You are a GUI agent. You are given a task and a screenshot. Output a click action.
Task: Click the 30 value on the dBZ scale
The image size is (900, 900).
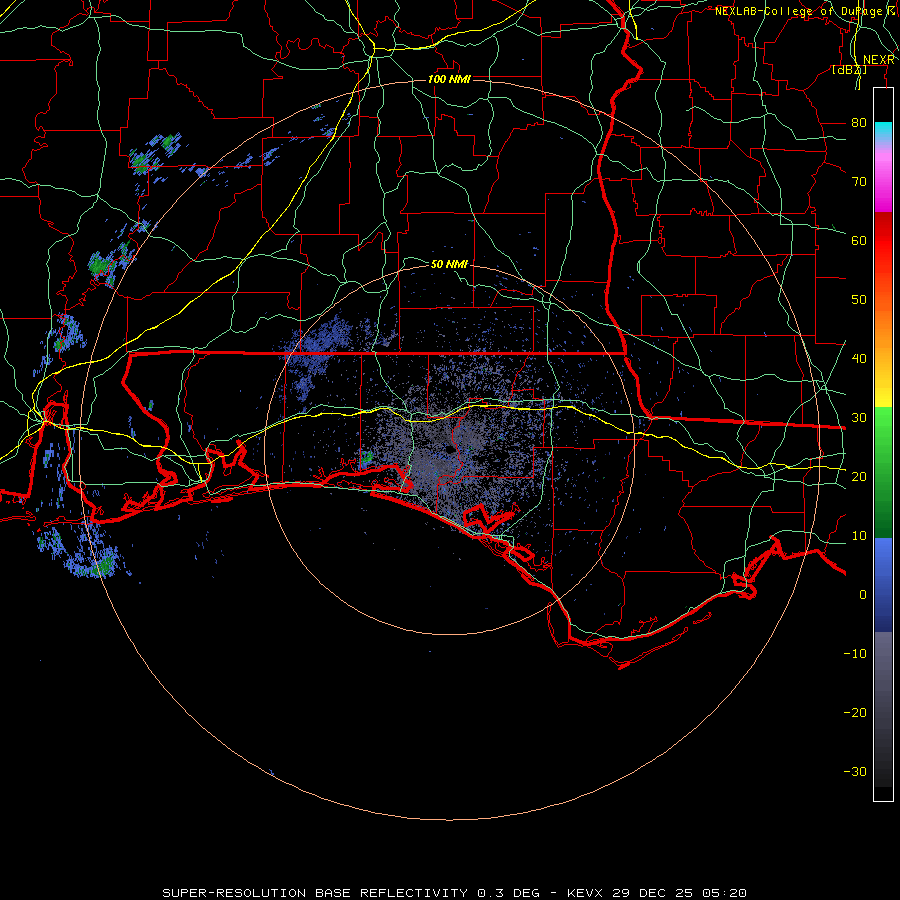859,418
